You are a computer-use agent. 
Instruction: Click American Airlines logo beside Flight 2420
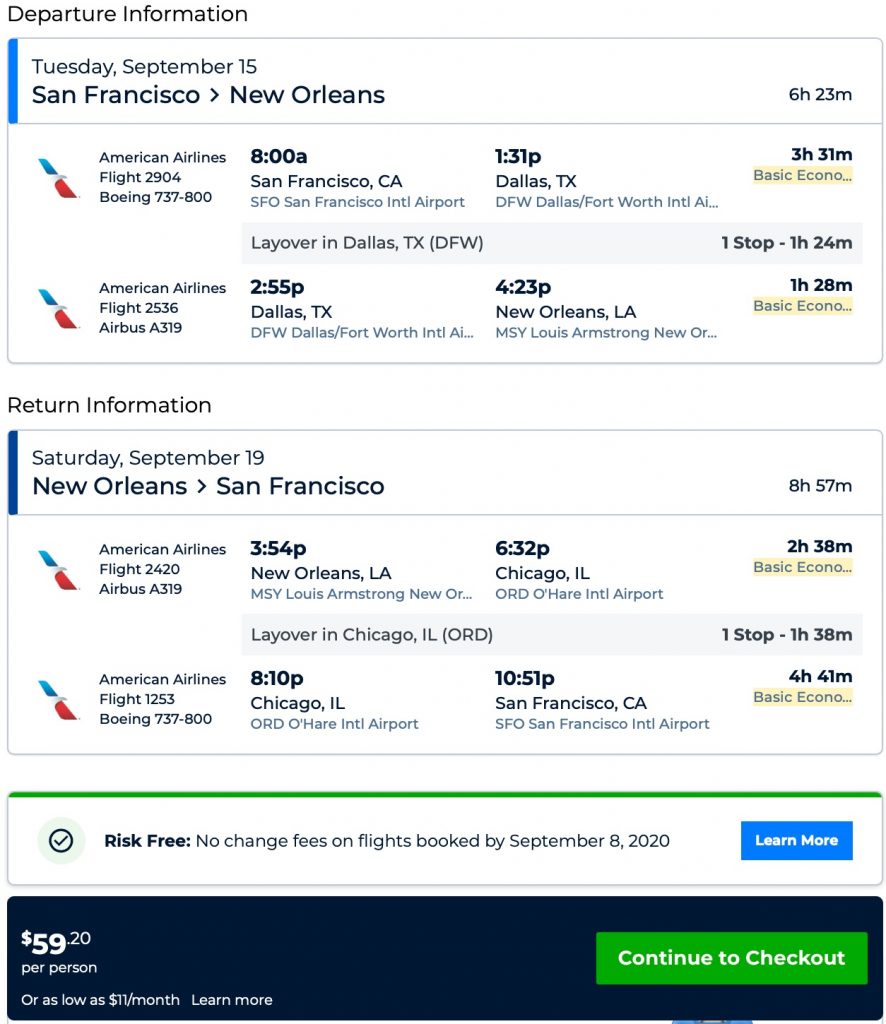[x=58, y=570]
